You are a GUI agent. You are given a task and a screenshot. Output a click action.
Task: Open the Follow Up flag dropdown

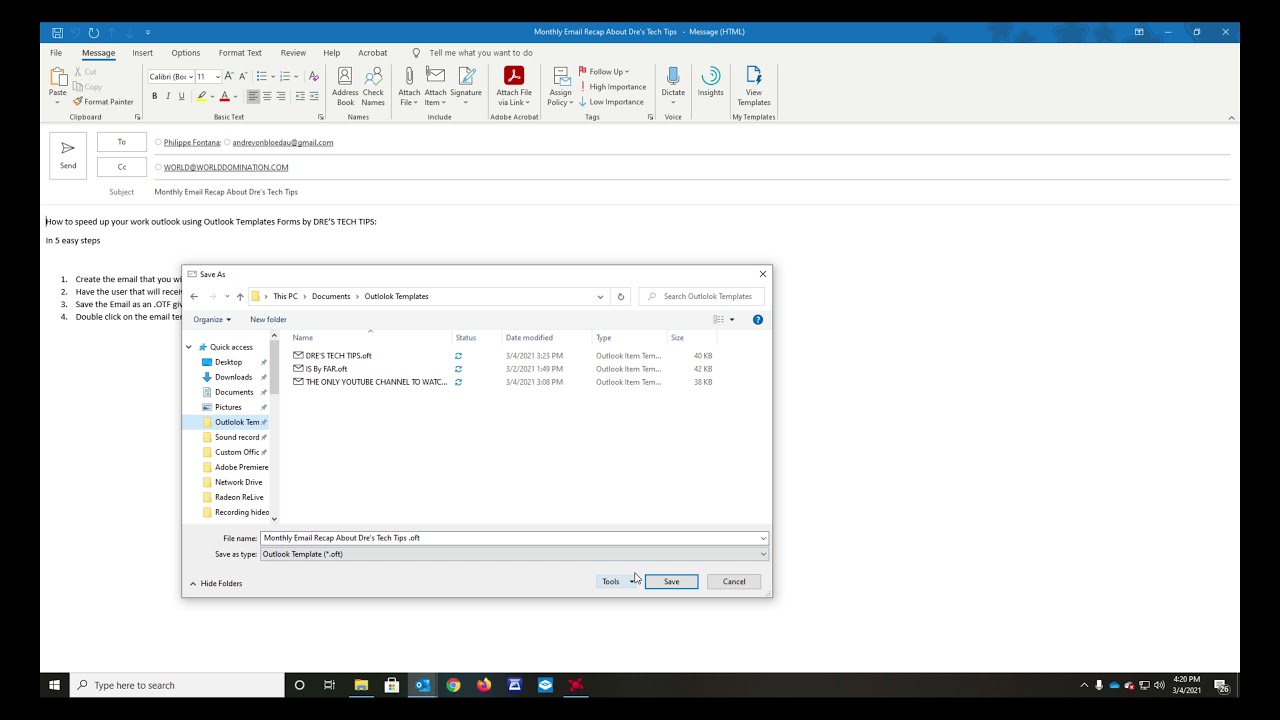click(x=604, y=72)
